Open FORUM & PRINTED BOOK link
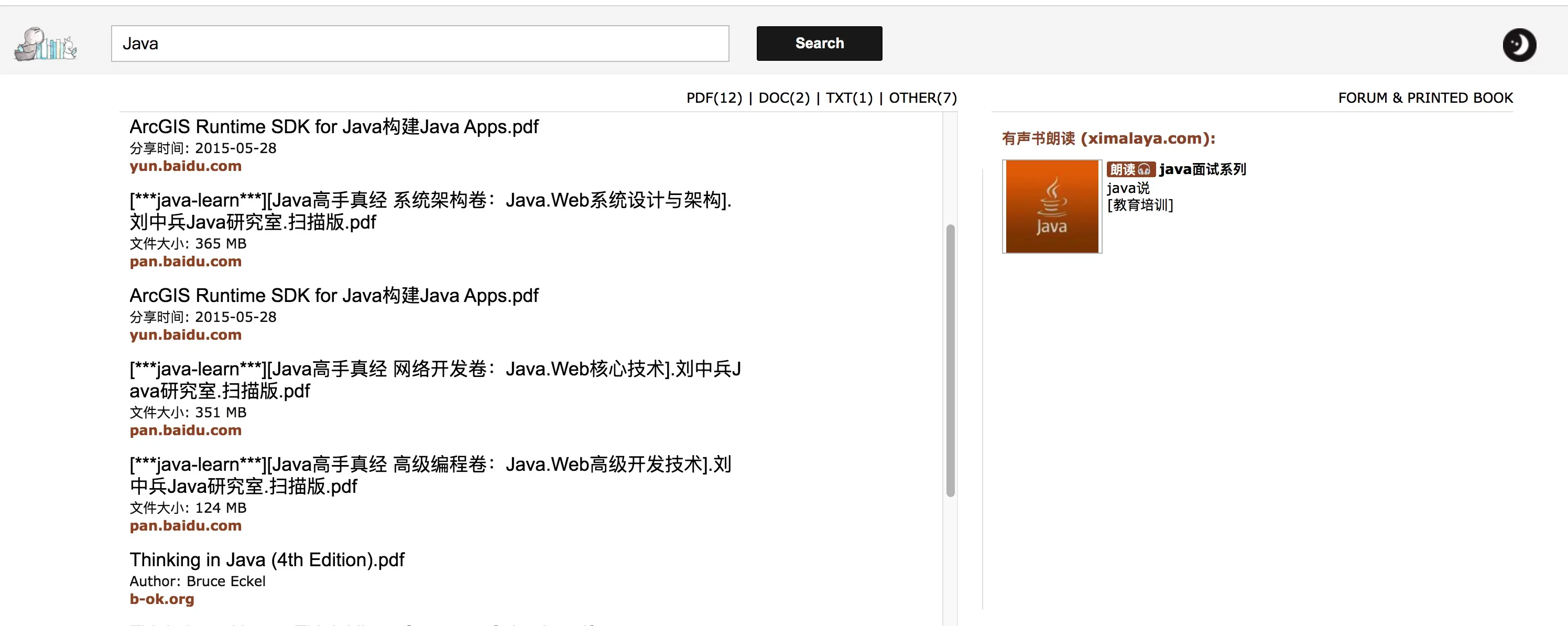Image resolution: width=1568 pixels, height=626 pixels. point(1425,98)
